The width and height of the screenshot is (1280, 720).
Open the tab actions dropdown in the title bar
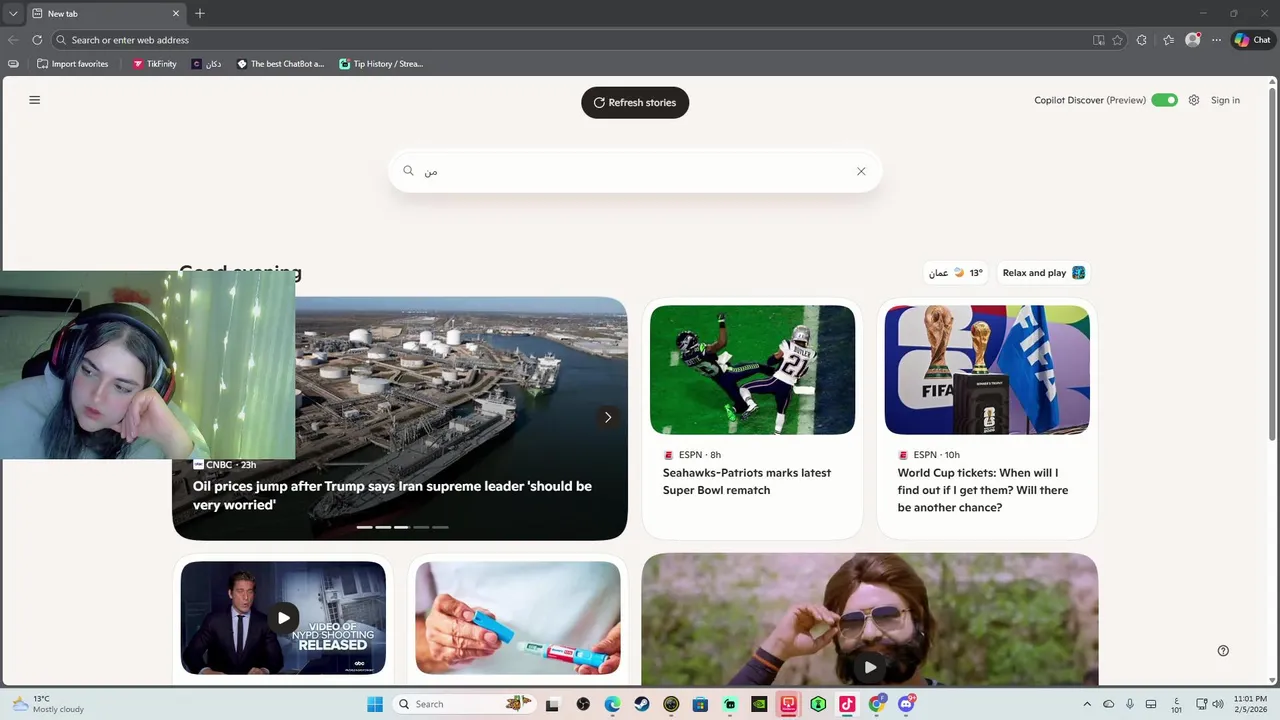point(12,14)
